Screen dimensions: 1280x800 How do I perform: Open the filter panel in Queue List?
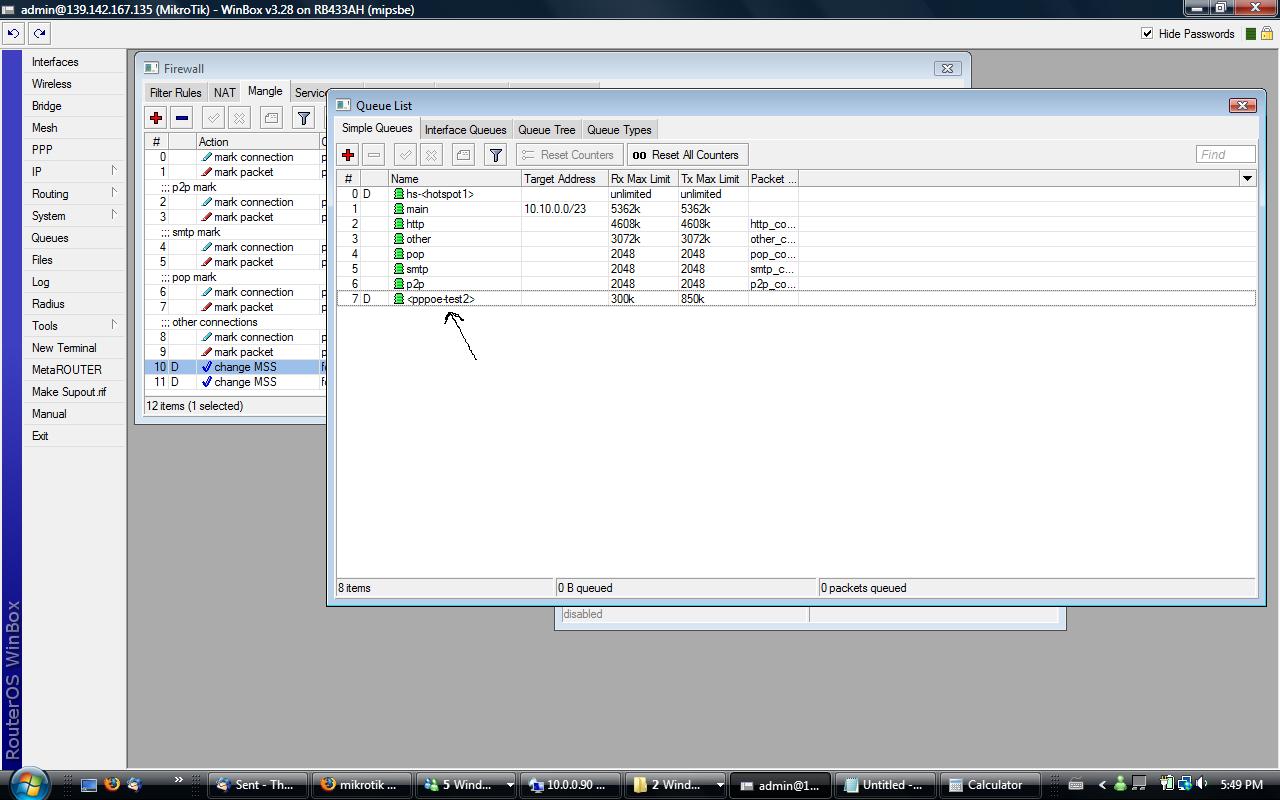[x=495, y=154]
